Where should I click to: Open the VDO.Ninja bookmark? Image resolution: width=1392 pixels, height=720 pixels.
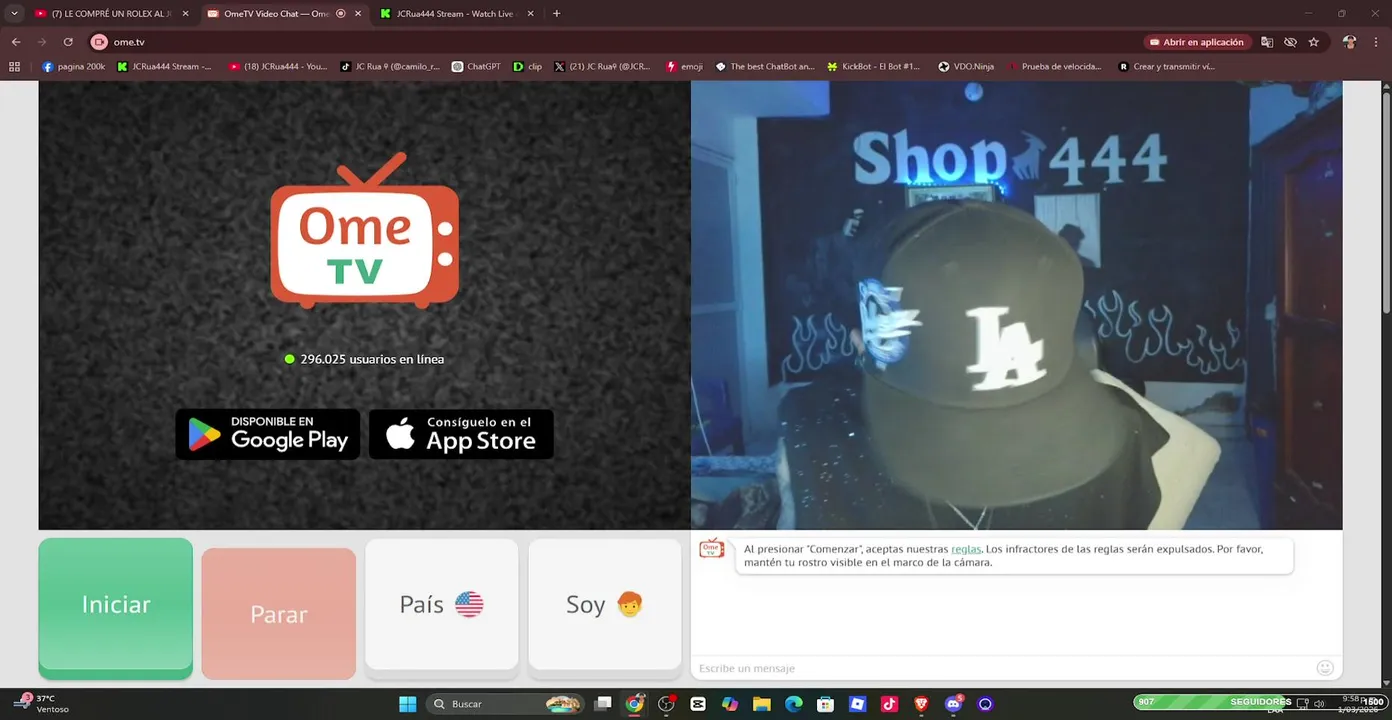click(966, 67)
